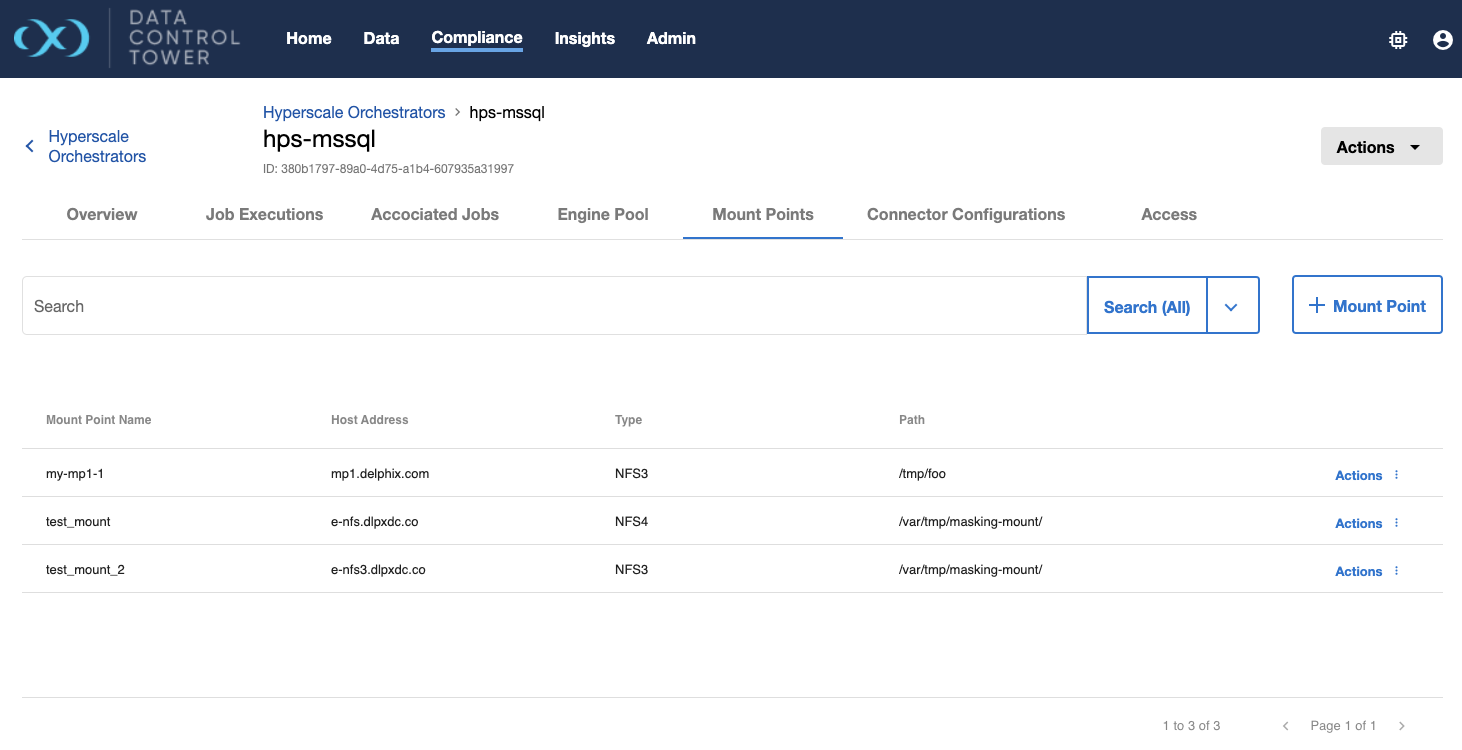
Task: Open the Actions dropdown for hps-mssql
Action: (1381, 145)
